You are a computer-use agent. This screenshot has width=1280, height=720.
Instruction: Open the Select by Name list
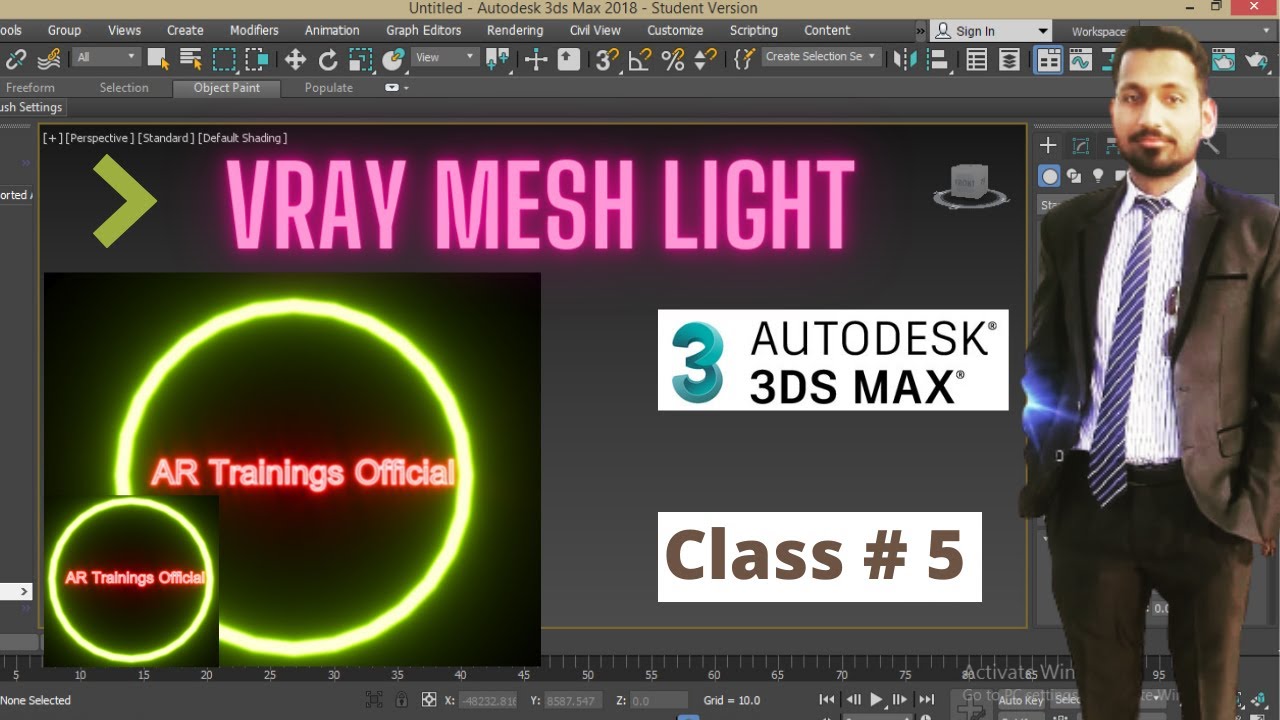(191, 60)
